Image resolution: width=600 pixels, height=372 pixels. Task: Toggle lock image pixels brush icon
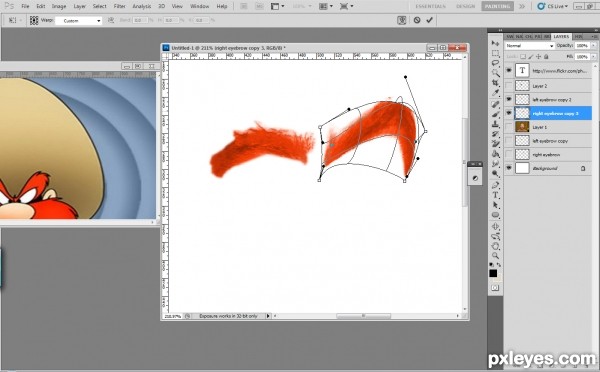click(531, 57)
